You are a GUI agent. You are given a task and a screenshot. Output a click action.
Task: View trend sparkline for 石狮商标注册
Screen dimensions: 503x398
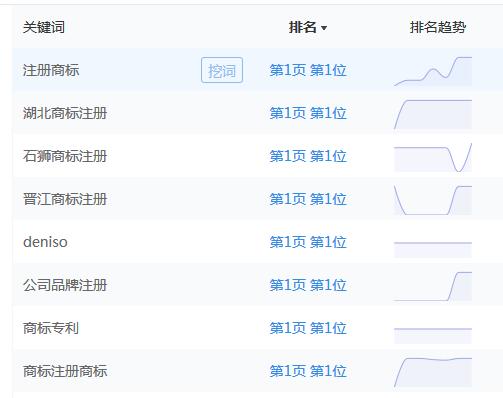[433, 157]
